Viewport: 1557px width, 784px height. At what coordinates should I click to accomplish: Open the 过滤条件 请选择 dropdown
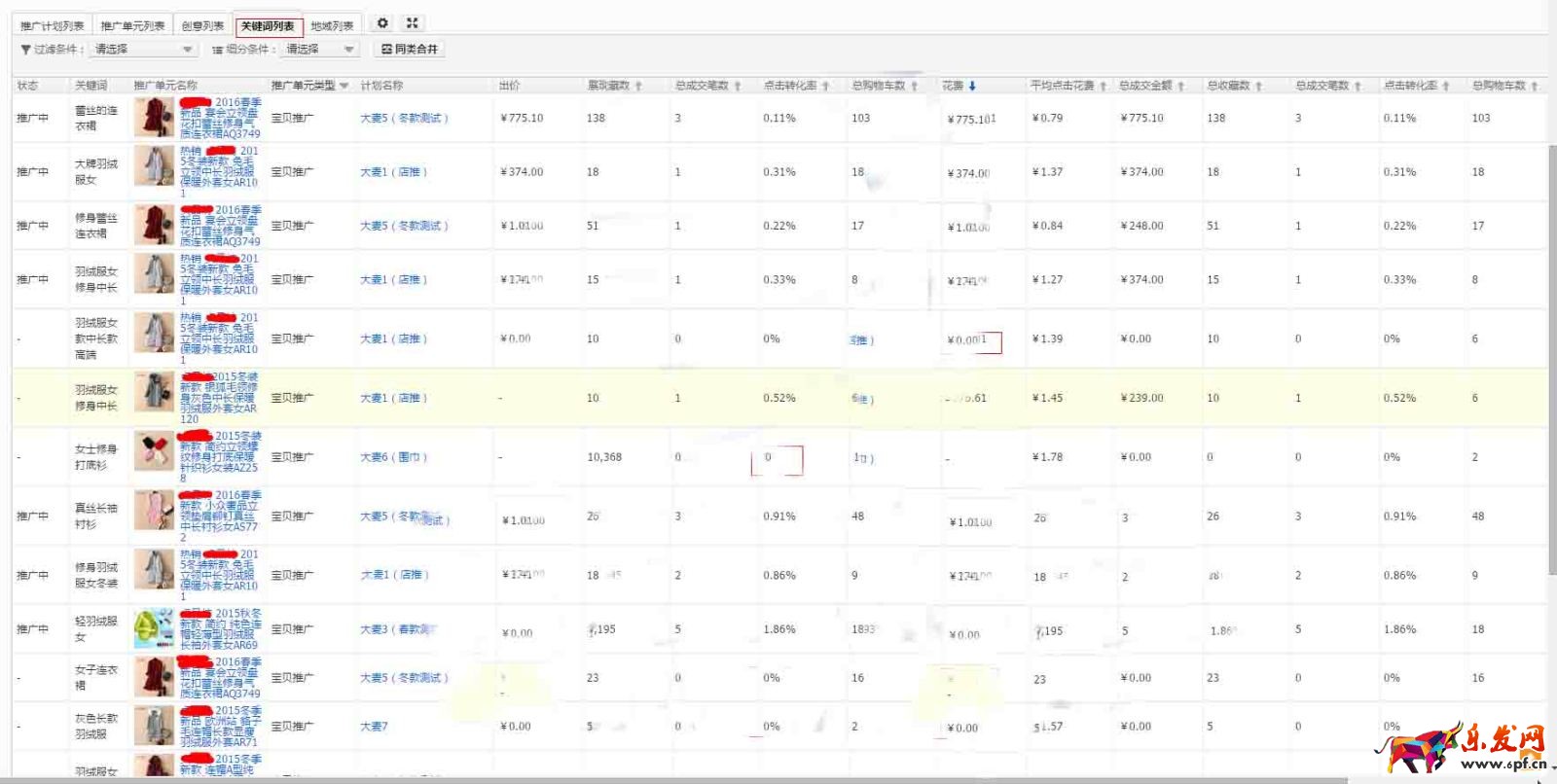click(142, 50)
